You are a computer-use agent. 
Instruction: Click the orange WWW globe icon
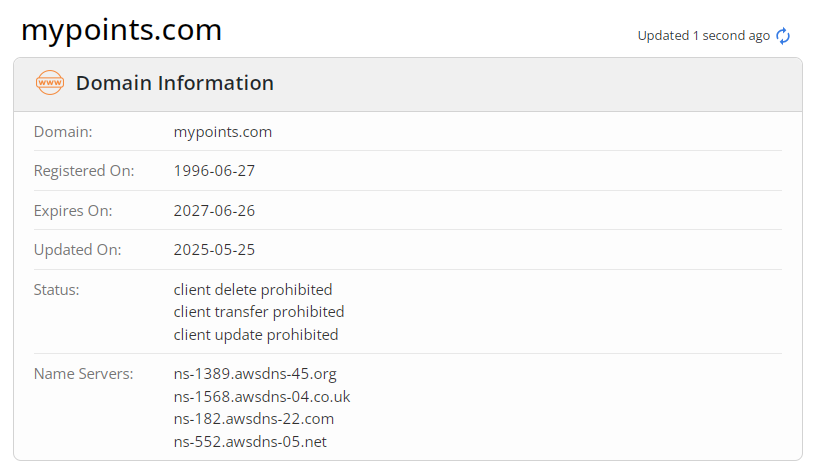click(x=49, y=83)
